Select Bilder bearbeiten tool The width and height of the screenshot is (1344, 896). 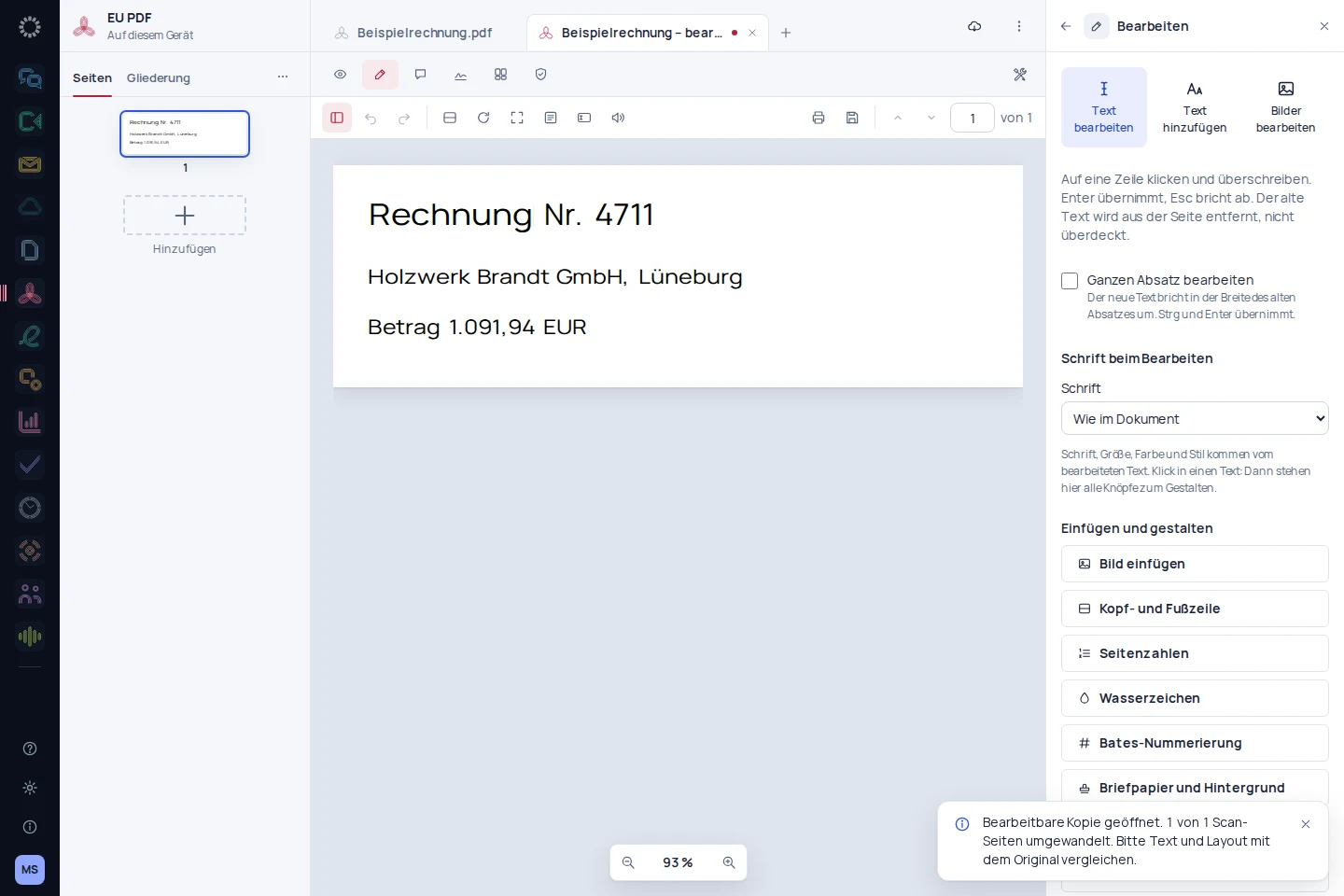click(1286, 107)
